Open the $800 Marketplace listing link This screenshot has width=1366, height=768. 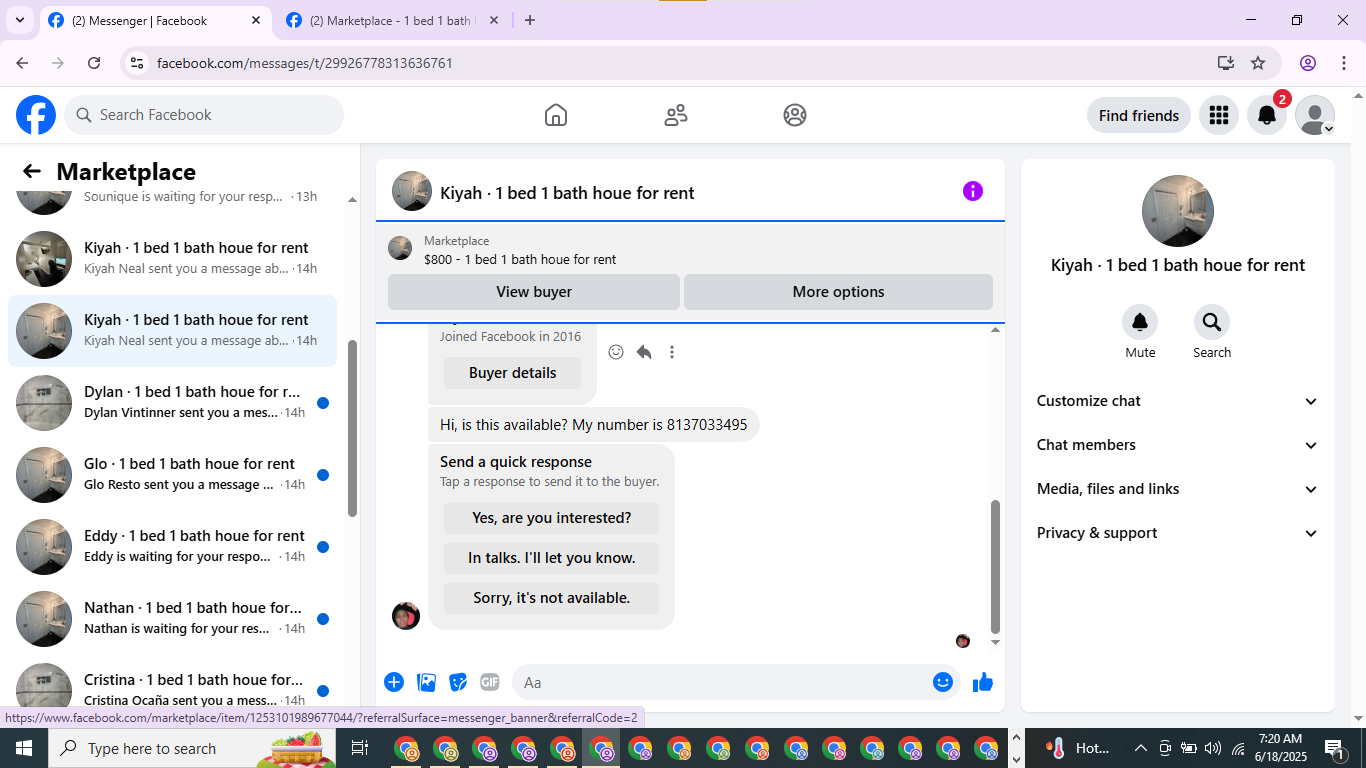click(x=520, y=259)
